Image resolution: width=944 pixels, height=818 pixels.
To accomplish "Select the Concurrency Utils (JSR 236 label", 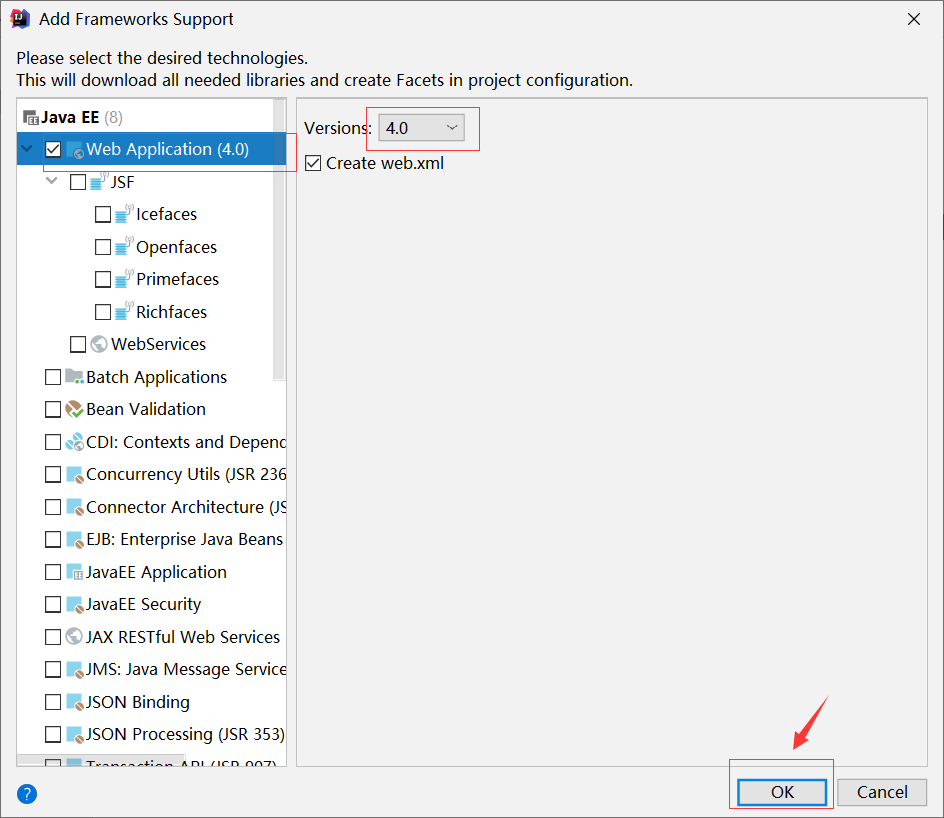I will click(186, 474).
